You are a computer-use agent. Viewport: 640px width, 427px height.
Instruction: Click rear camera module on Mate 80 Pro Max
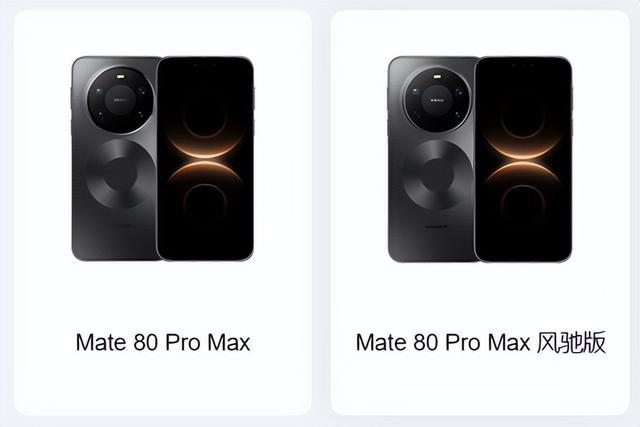point(120,100)
